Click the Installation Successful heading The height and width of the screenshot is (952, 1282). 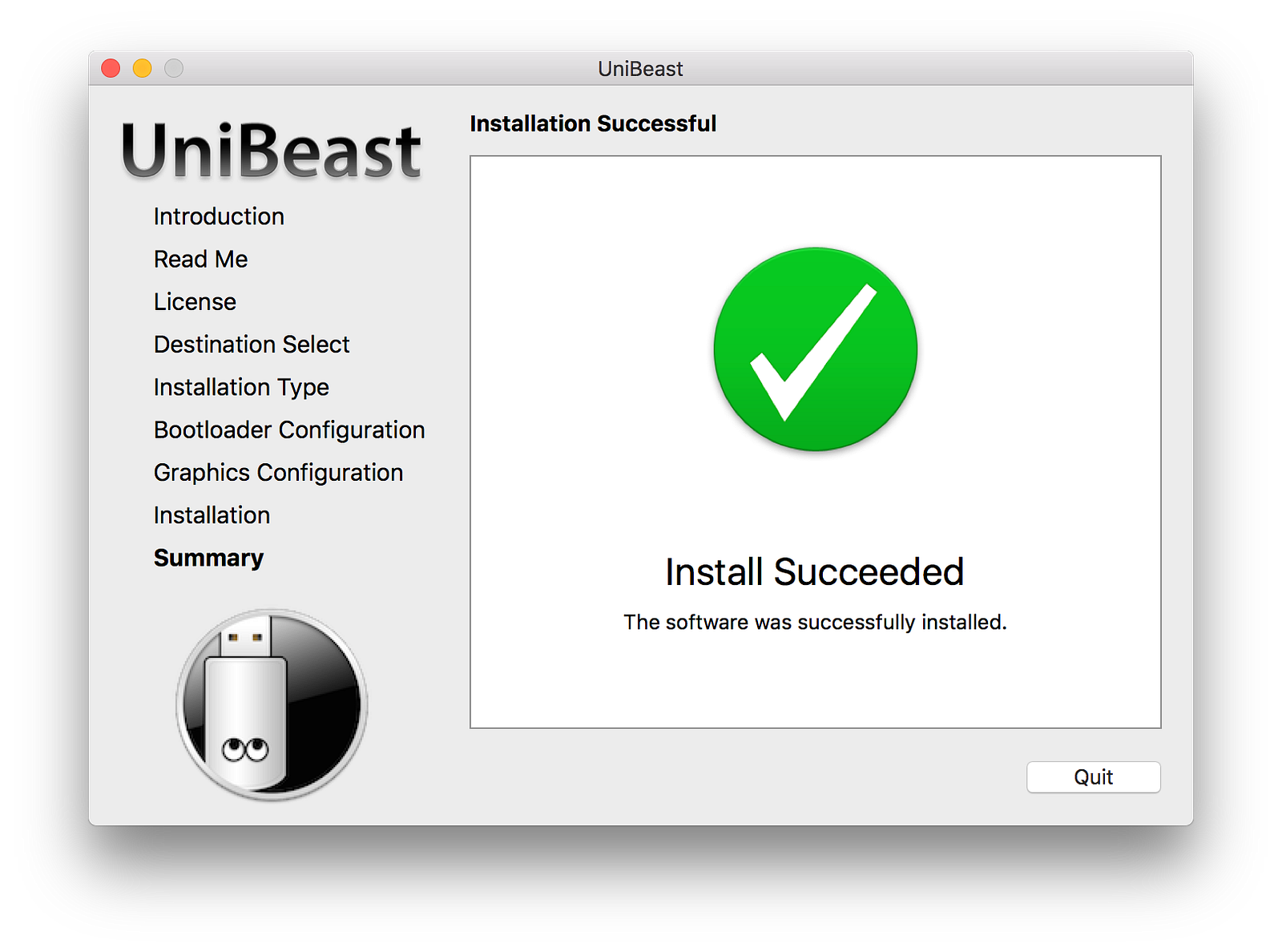593,123
